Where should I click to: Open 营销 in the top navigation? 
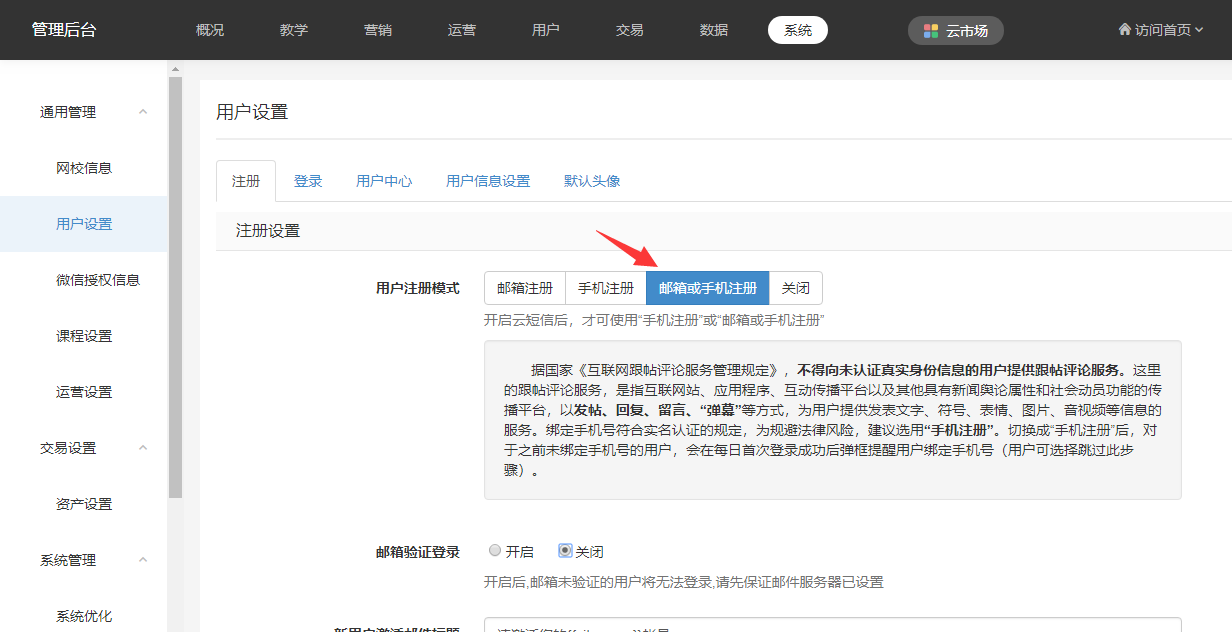[x=378, y=30]
